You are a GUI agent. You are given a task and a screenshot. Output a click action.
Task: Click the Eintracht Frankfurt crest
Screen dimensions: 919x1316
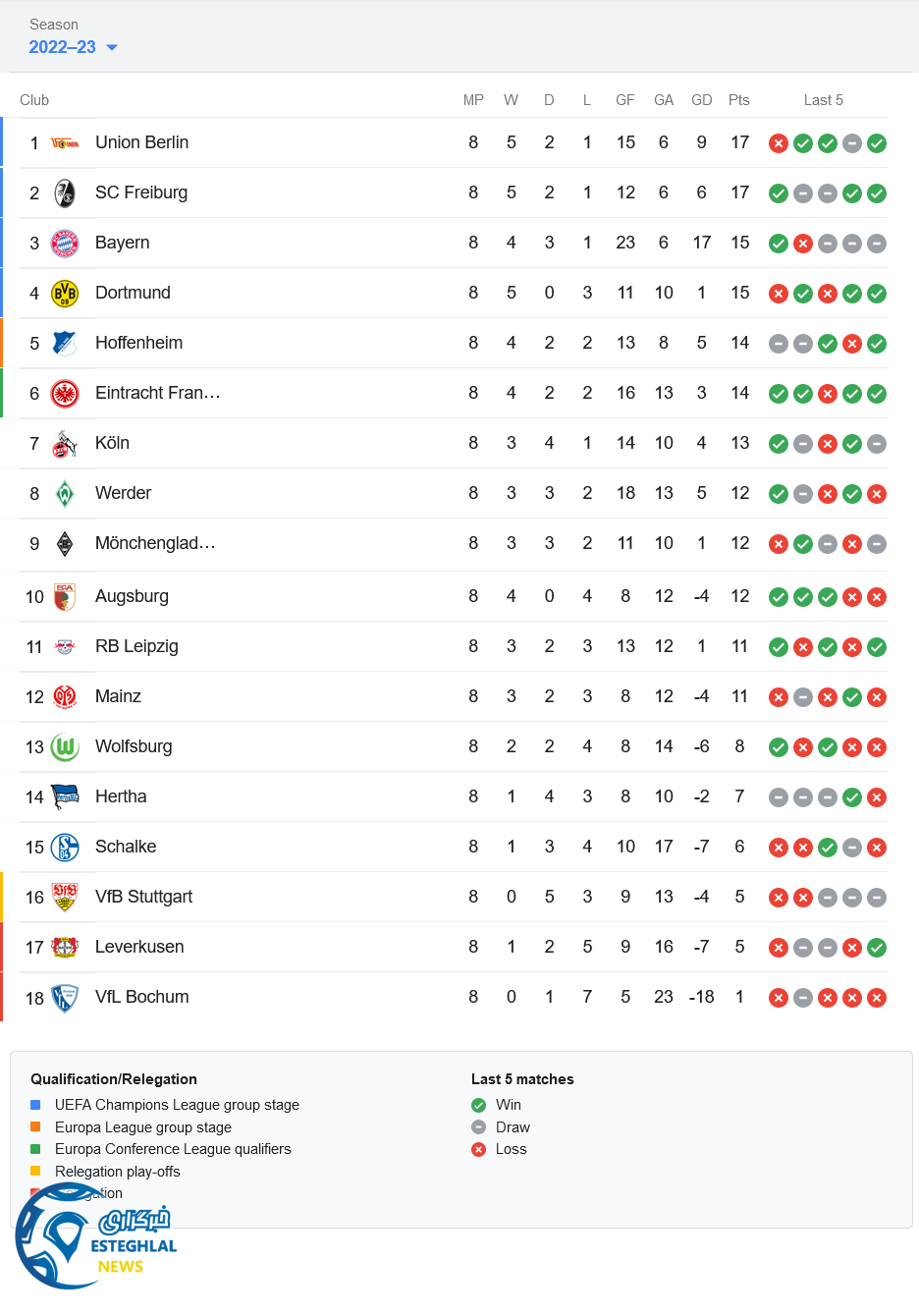pos(65,394)
